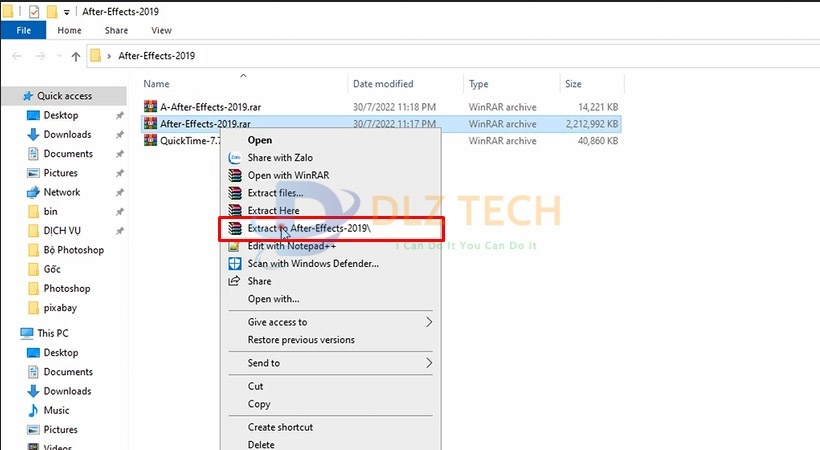Select the A-After-Effects-2019.rar file
The height and width of the screenshot is (450, 820).
(210, 107)
